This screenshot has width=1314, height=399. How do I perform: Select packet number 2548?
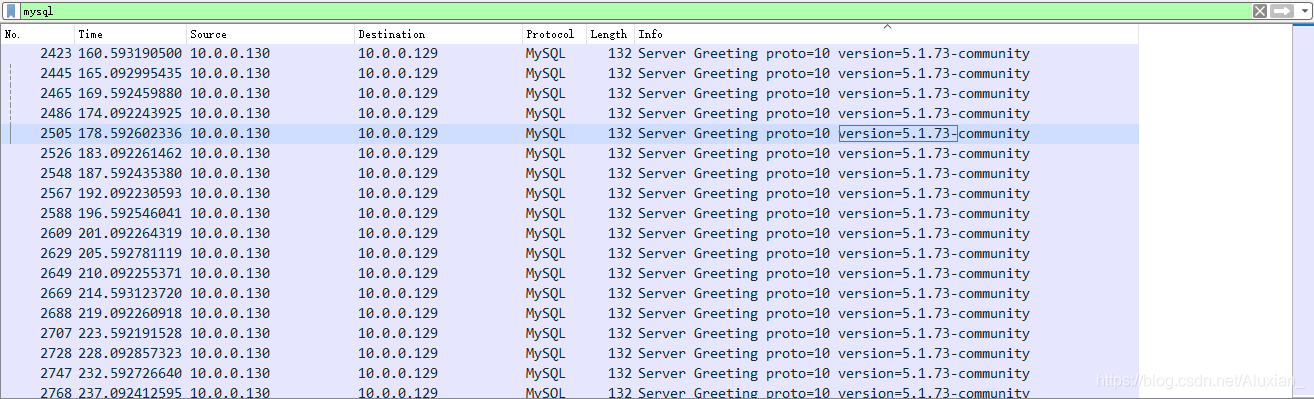(569, 174)
